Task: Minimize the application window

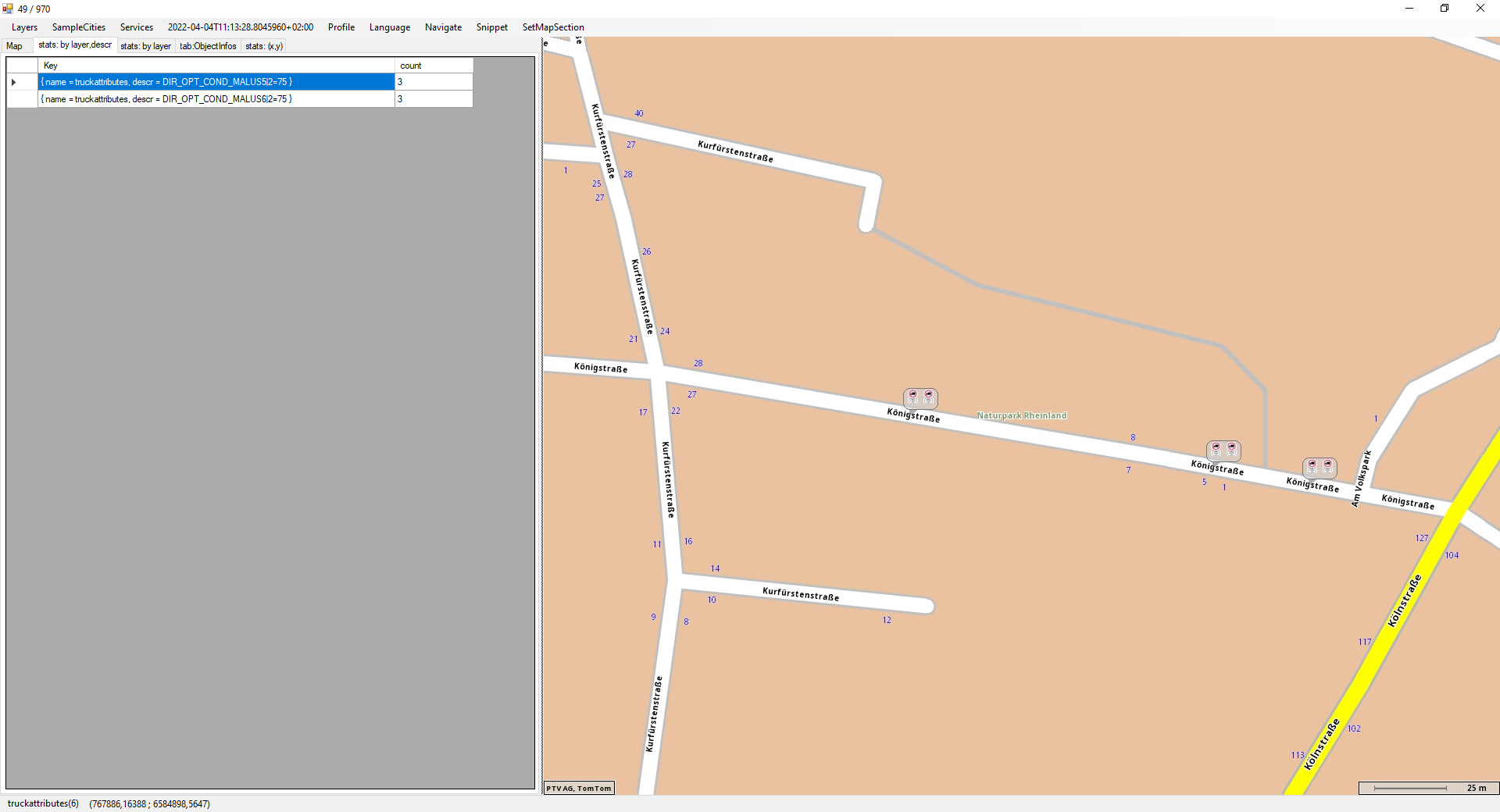Action: click(1409, 9)
